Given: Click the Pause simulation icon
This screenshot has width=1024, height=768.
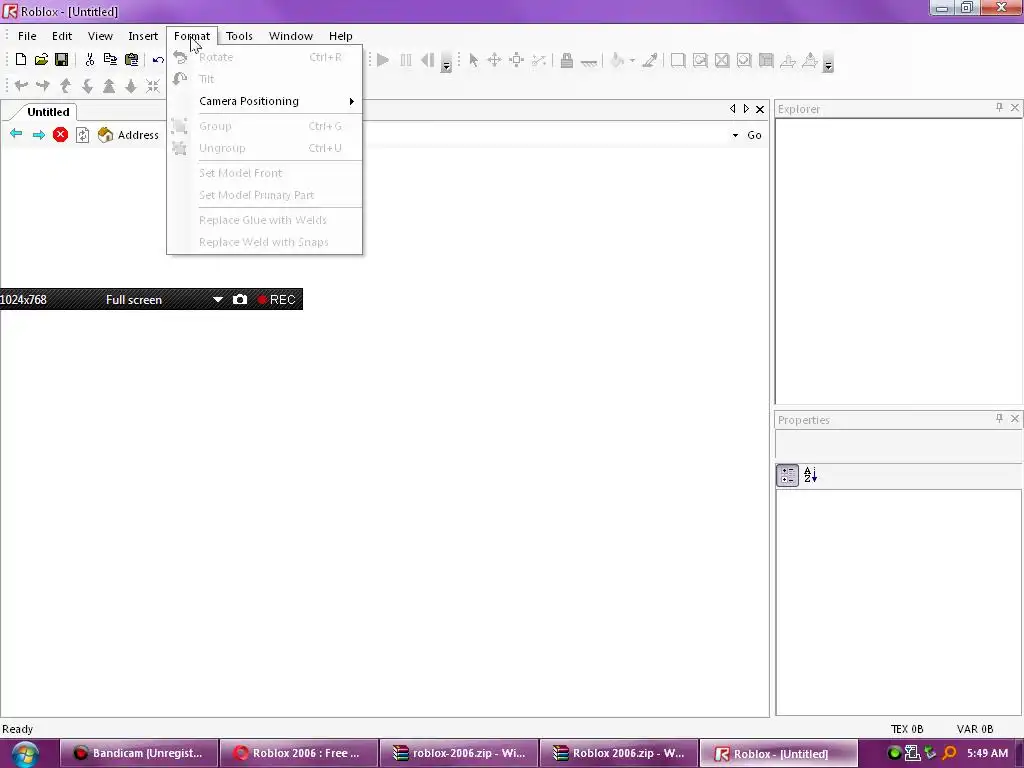Looking at the screenshot, I should 406,61.
